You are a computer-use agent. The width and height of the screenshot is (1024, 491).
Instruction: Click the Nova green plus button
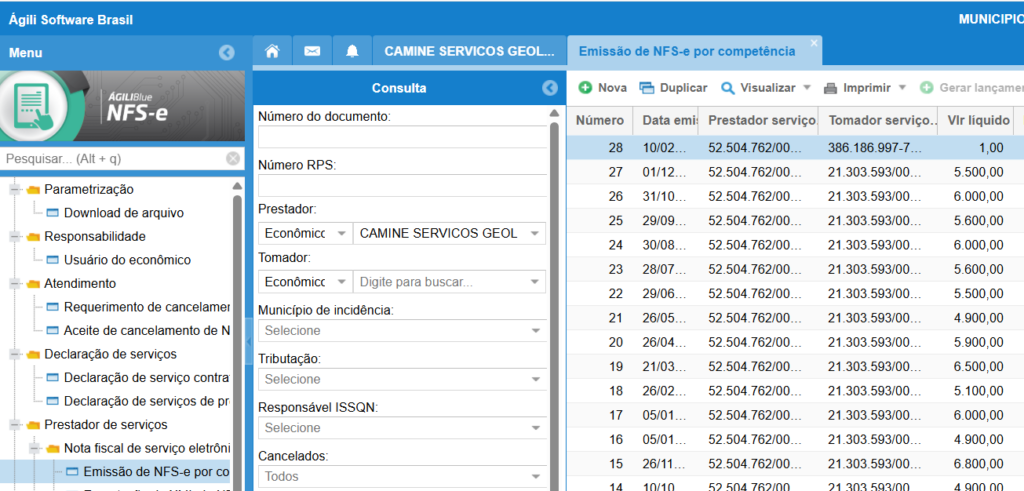coord(603,88)
